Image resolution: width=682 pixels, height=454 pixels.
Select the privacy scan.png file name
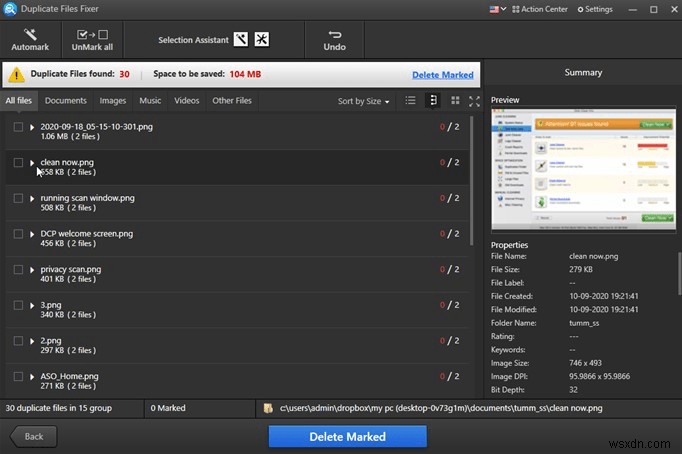pos(70,269)
